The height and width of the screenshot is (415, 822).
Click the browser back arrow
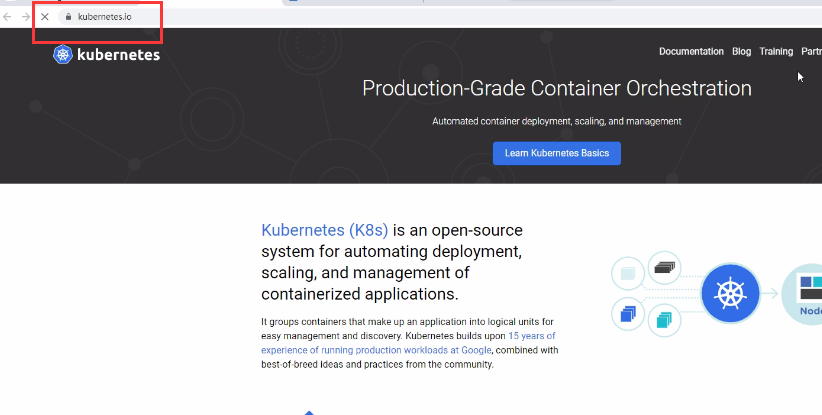[8, 17]
